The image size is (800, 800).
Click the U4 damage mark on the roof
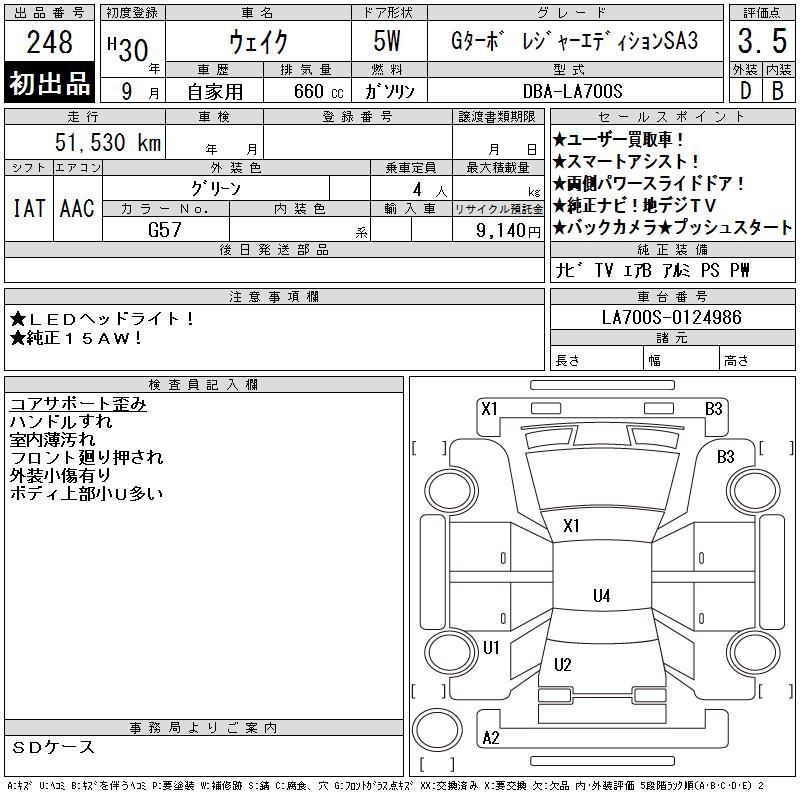click(601, 596)
